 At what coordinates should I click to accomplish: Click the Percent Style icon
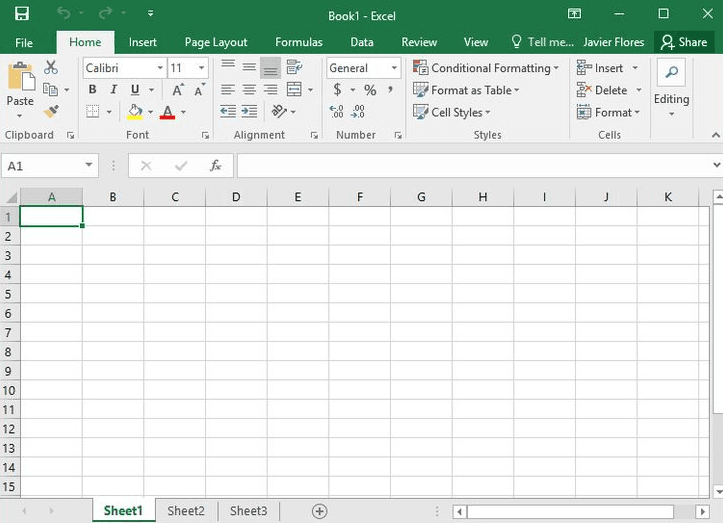click(x=370, y=89)
